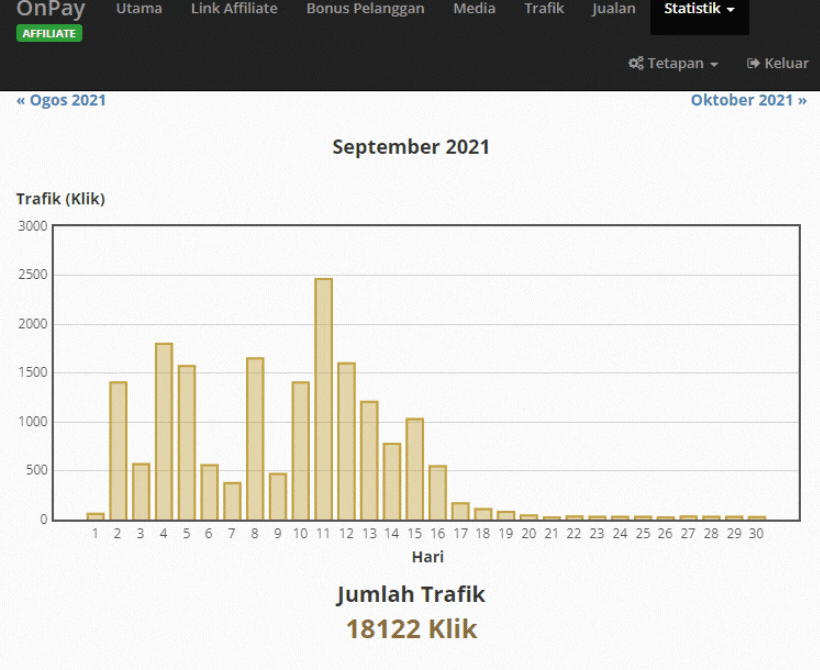This screenshot has height=670, width=820.
Task: Select the Media nav item
Action: (474, 10)
